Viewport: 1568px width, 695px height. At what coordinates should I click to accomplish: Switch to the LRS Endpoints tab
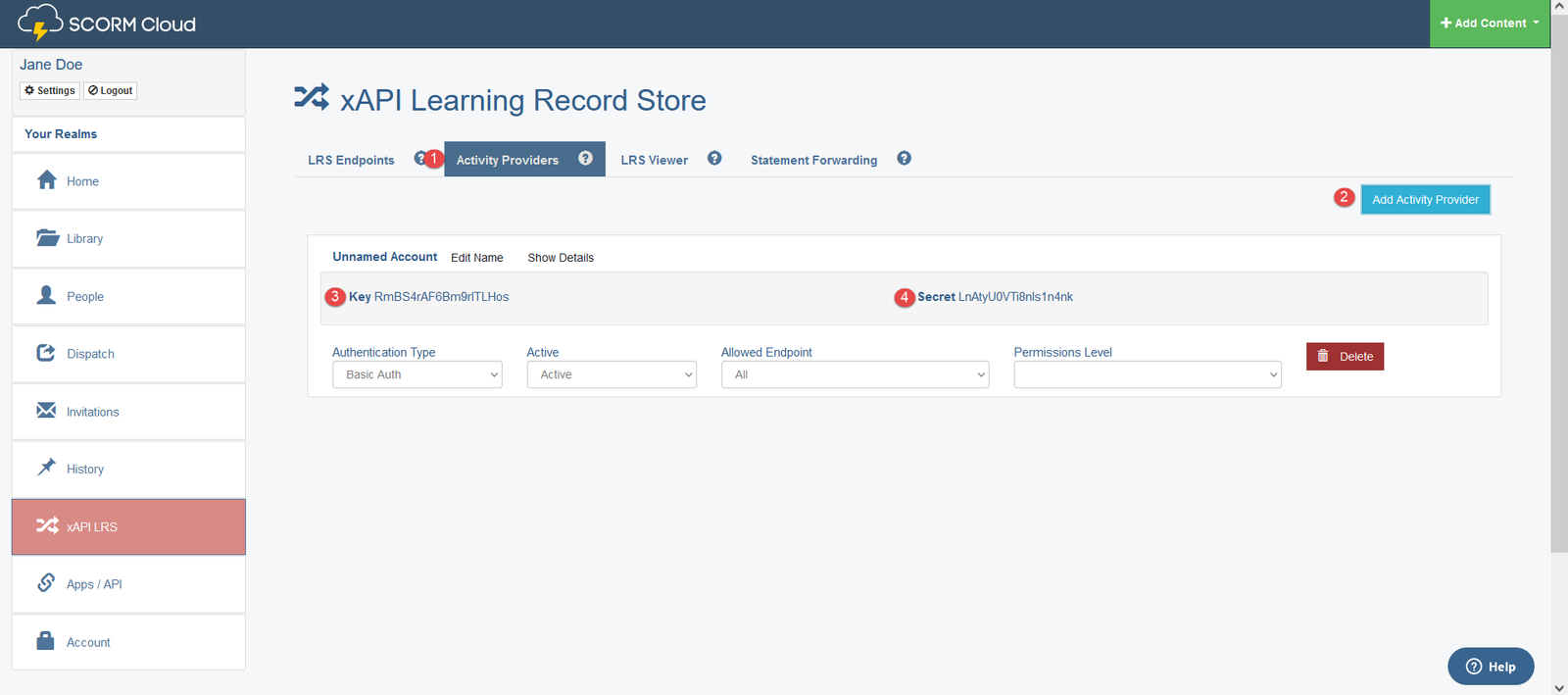(x=351, y=160)
